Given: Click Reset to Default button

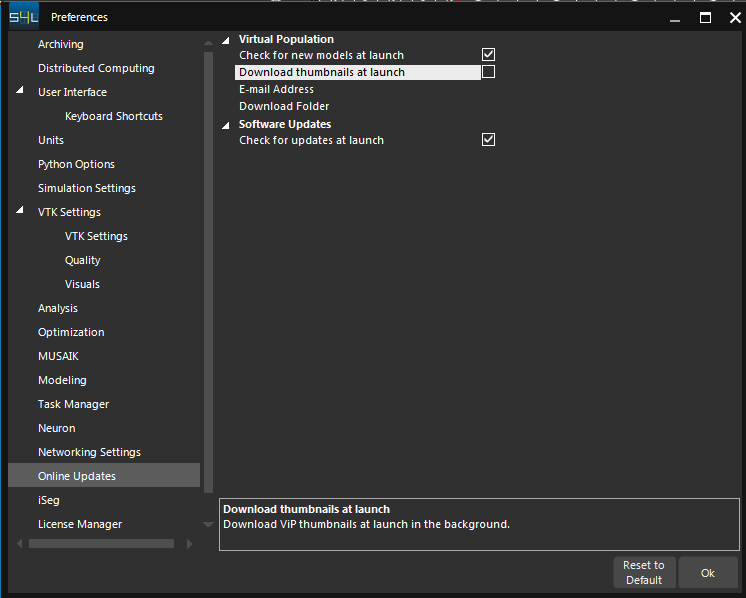Looking at the screenshot, I should pos(643,573).
